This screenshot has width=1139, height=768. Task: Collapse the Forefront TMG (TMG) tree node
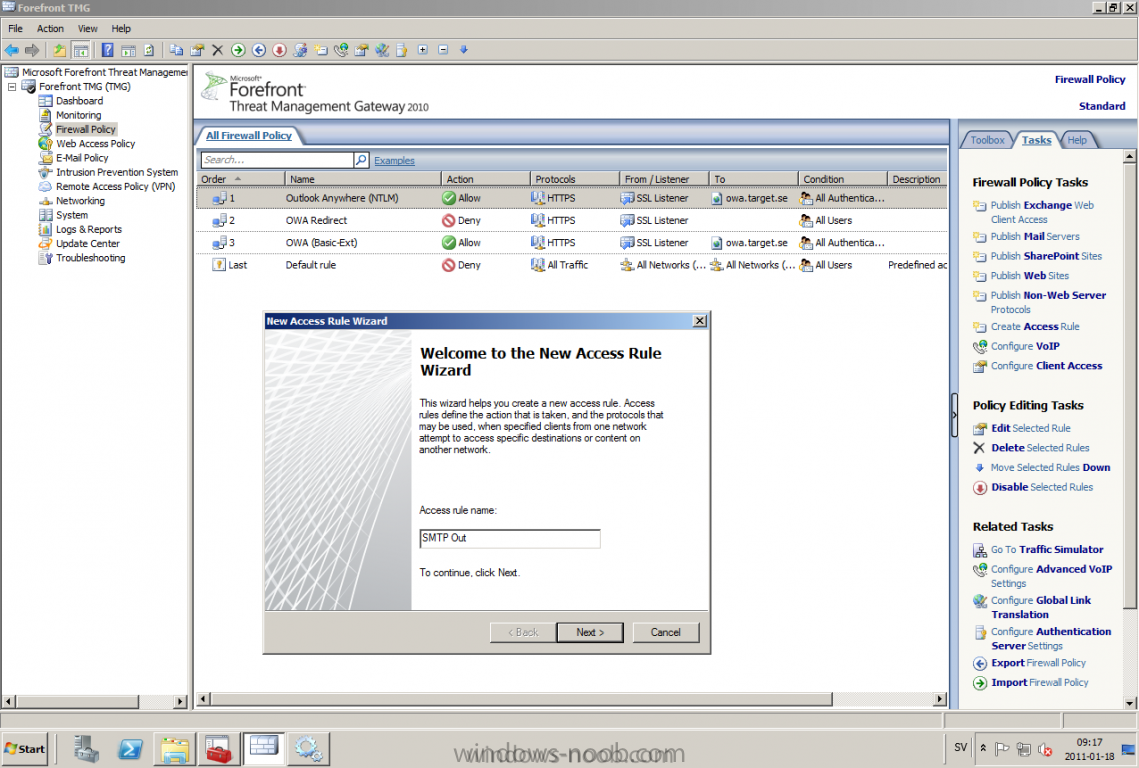(12, 86)
